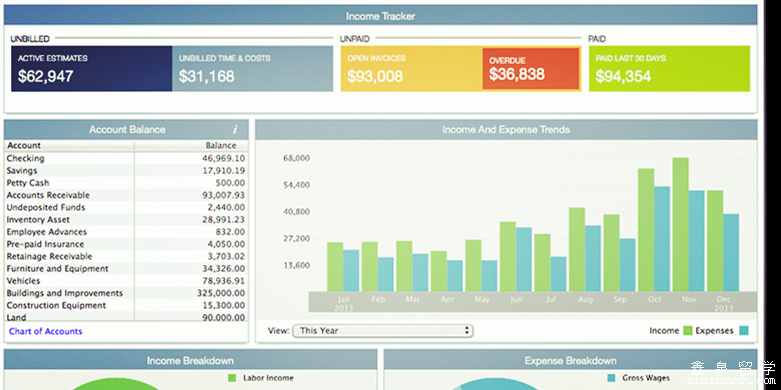Select the Petty Cash account row
781x390 pixels.
click(126, 183)
